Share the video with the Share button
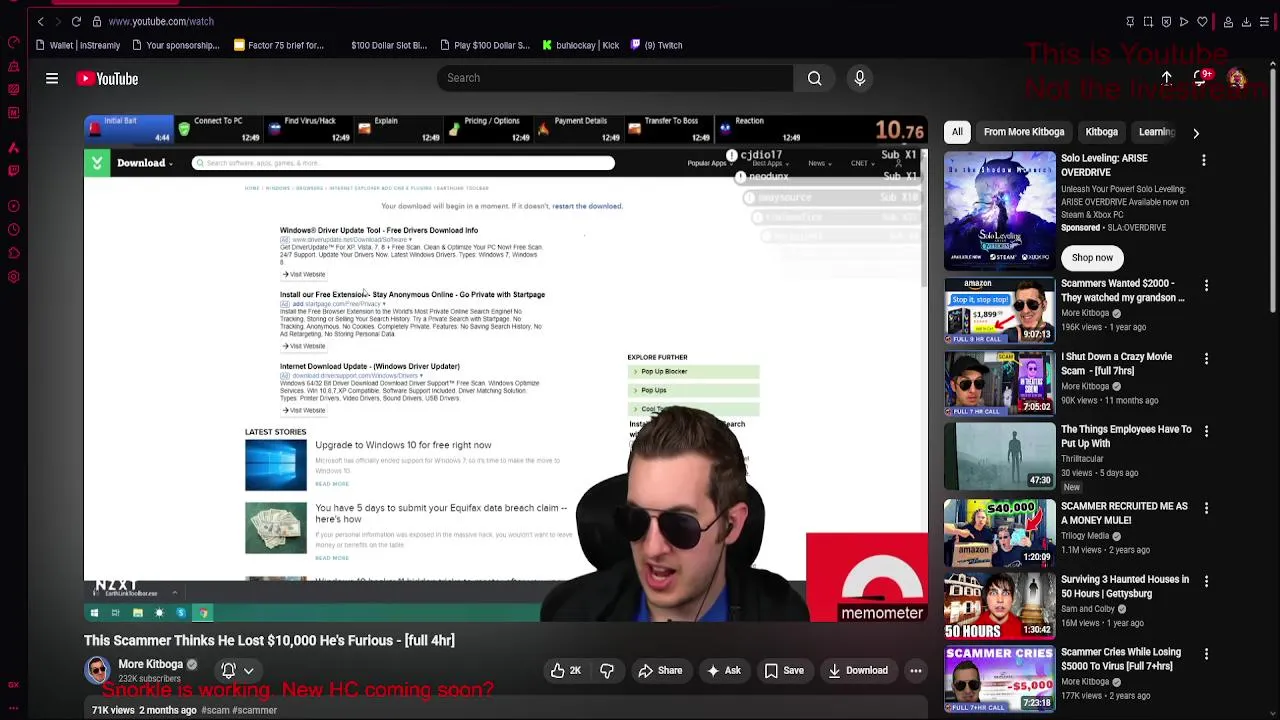 pyautogui.click(x=661, y=671)
